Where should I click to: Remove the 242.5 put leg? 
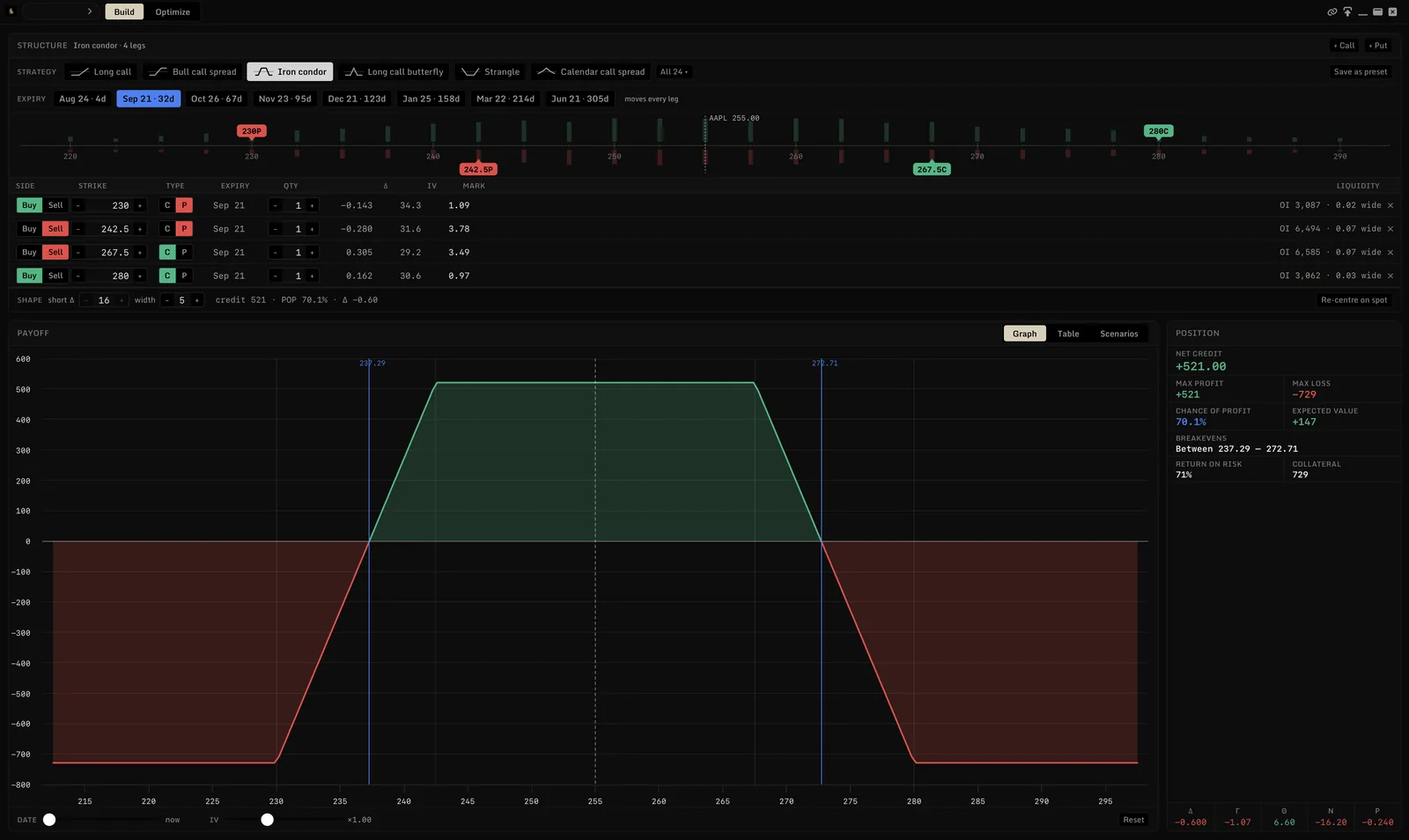1391,229
